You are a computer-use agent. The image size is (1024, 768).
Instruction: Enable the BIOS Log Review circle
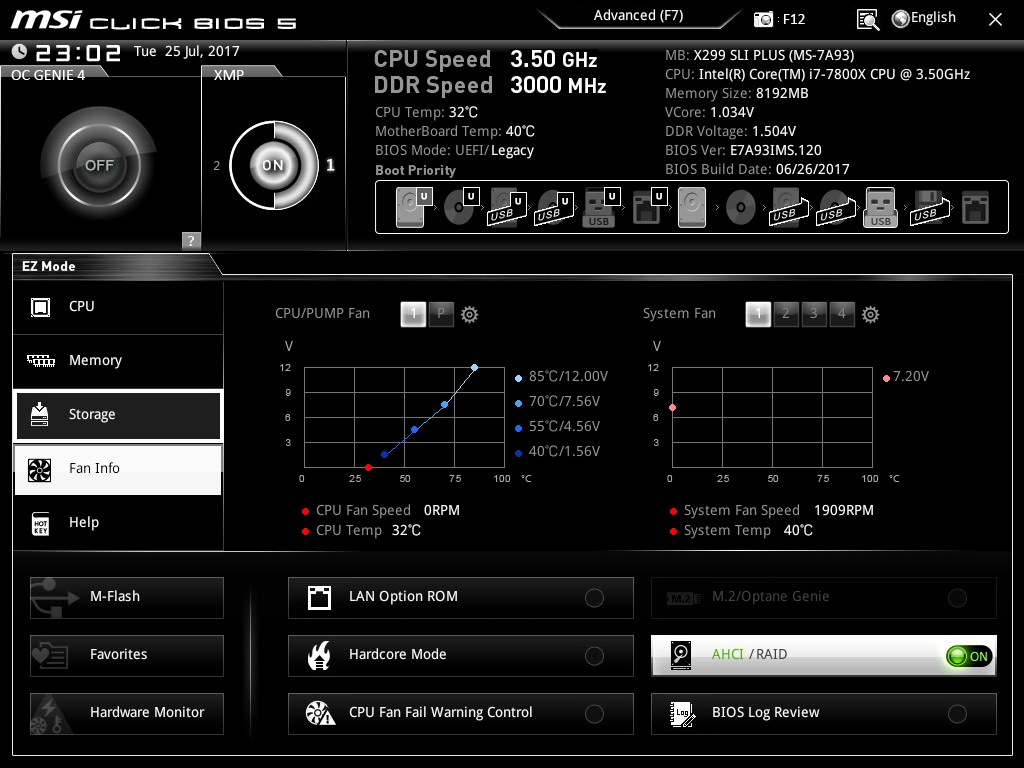coord(957,714)
